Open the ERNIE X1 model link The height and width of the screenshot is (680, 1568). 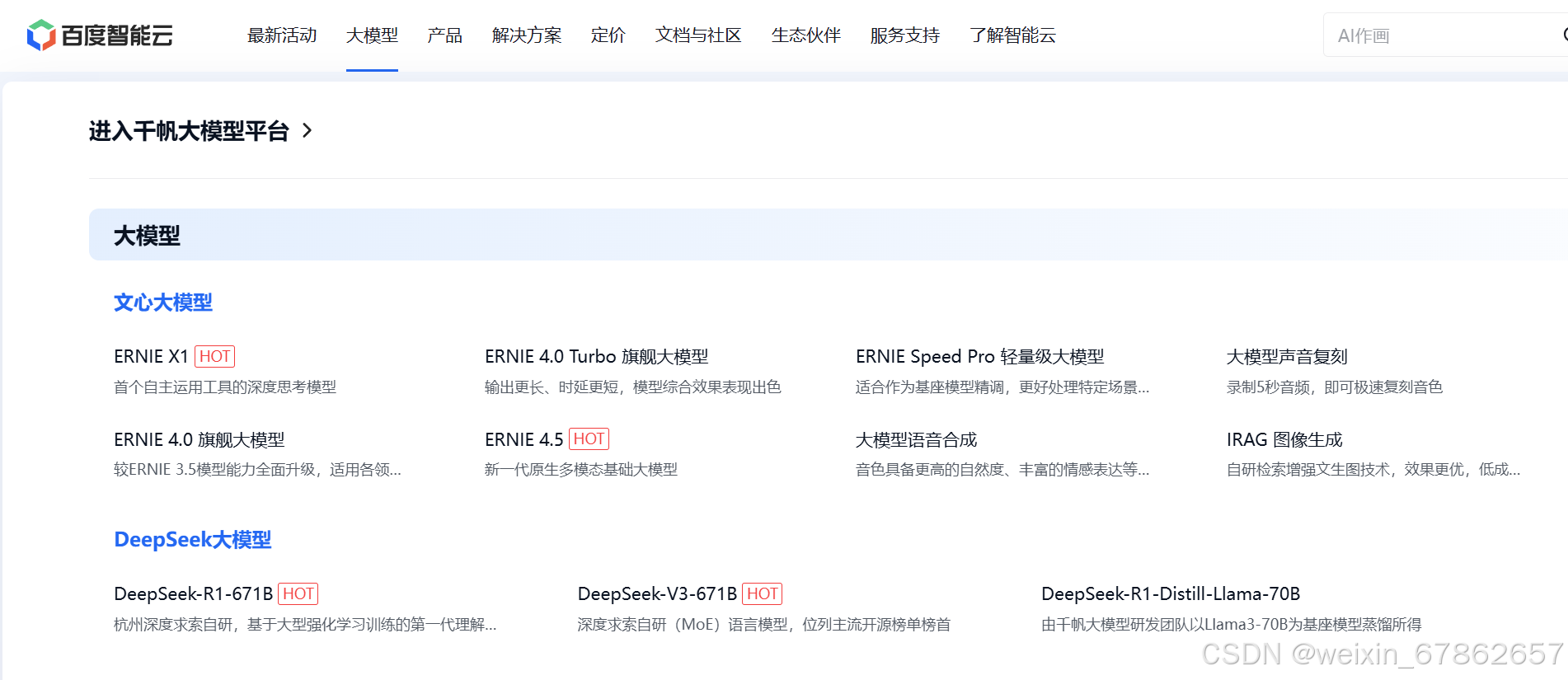[x=151, y=356]
